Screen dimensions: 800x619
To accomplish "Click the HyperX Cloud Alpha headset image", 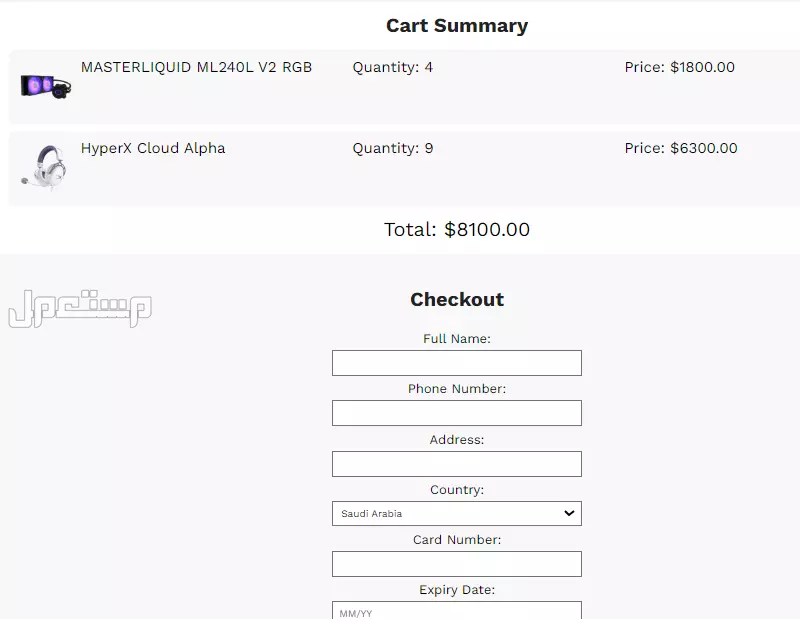I will [x=45, y=167].
